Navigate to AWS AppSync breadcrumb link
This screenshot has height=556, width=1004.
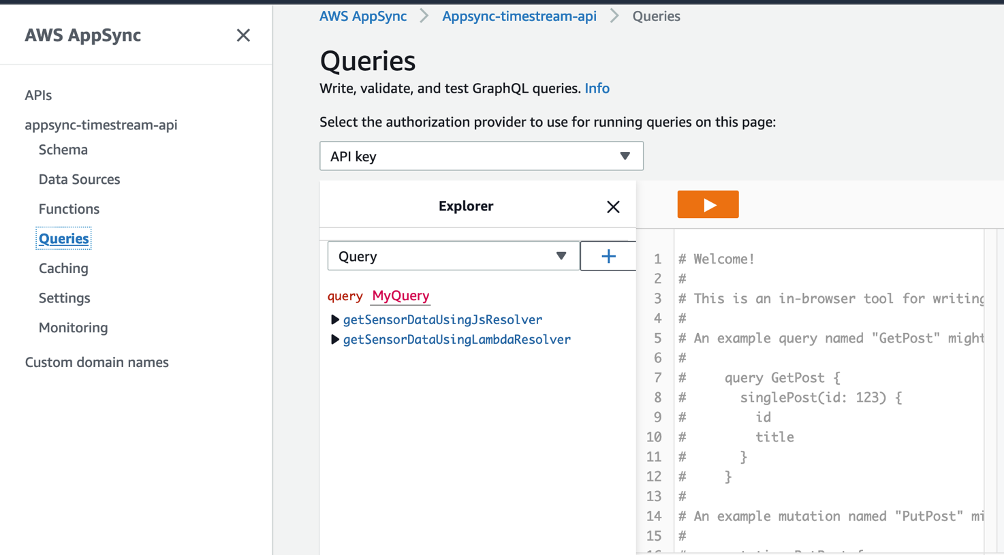[x=363, y=17]
